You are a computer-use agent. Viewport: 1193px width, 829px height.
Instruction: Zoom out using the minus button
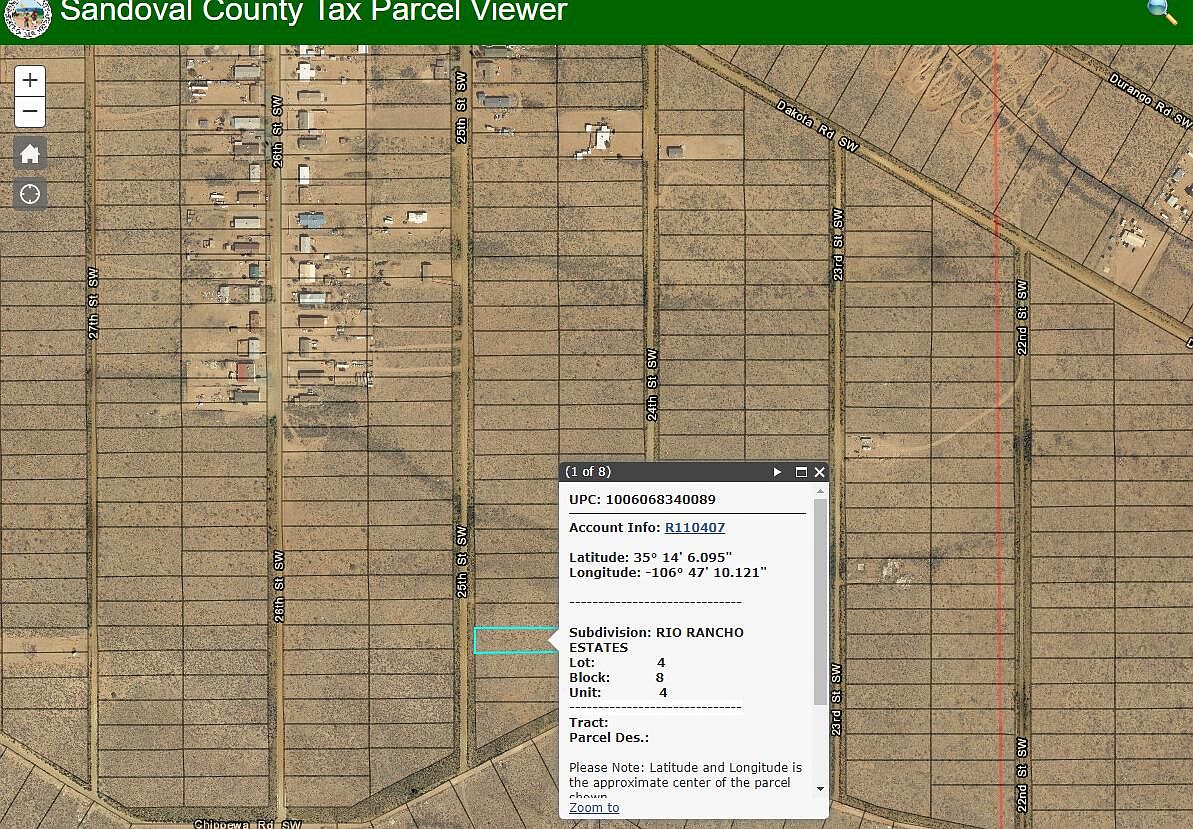[x=29, y=112]
